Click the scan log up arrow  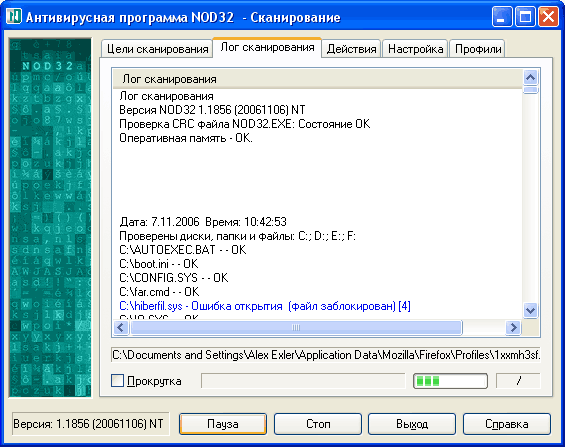pyautogui.click(x=530, y=77)
